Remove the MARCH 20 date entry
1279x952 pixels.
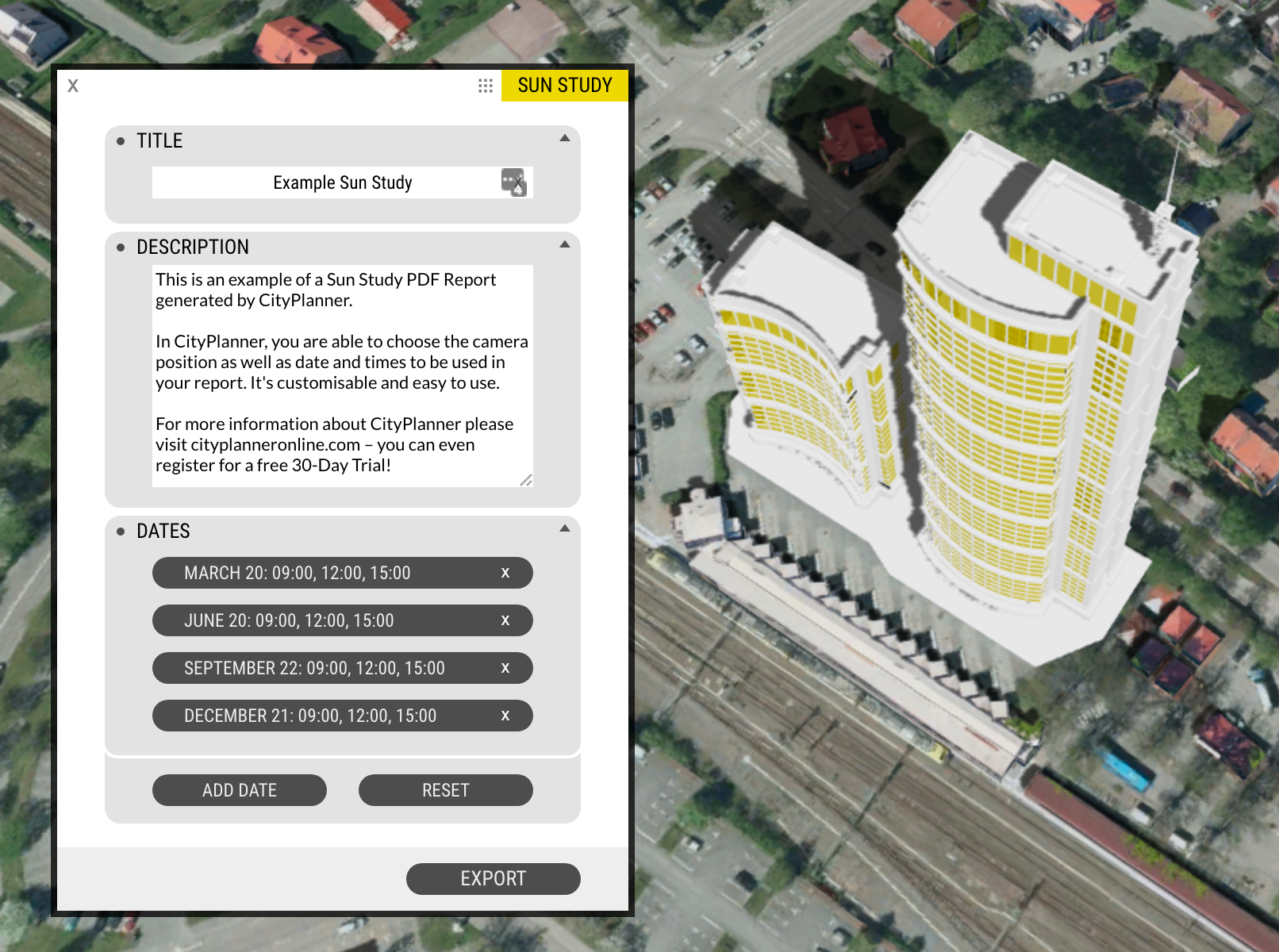click(x=505, y=573)
